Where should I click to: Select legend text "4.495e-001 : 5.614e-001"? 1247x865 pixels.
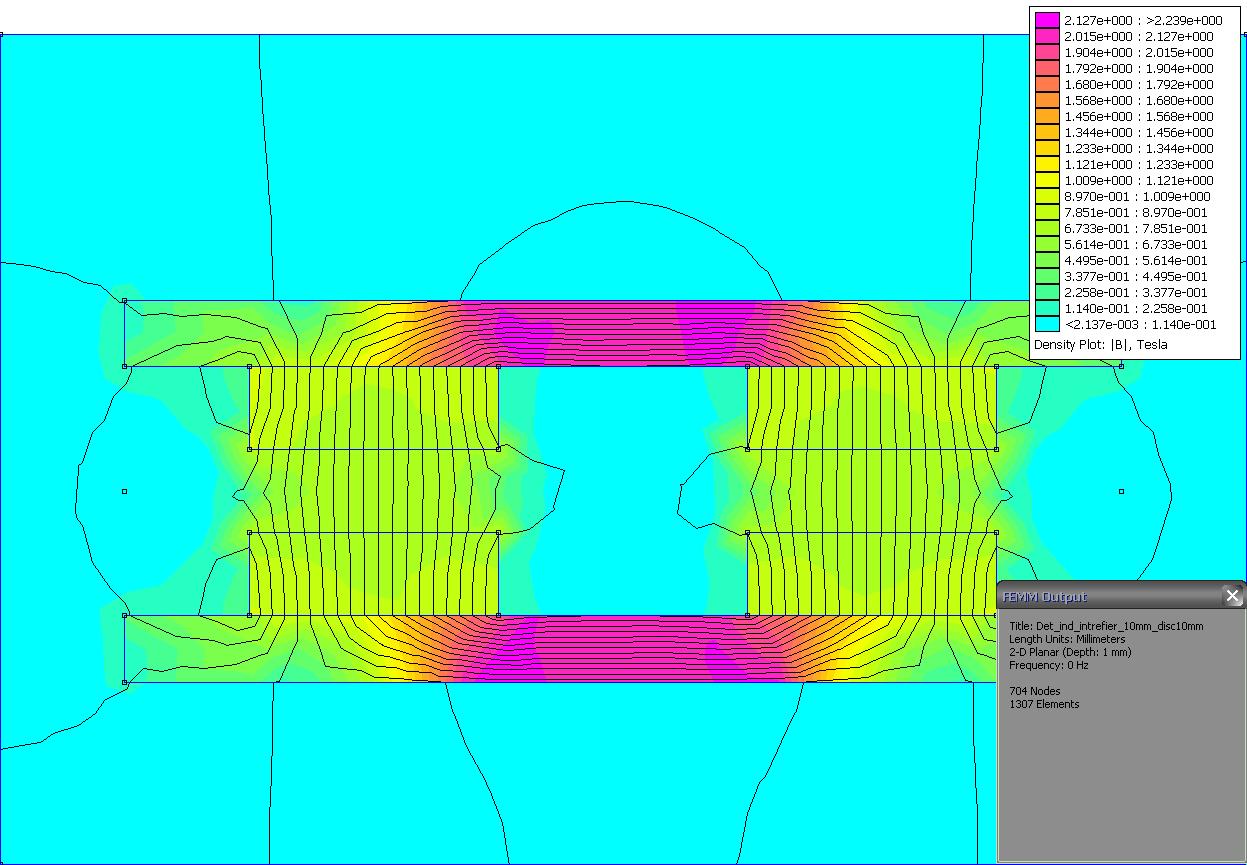(x=1136, y=260)
